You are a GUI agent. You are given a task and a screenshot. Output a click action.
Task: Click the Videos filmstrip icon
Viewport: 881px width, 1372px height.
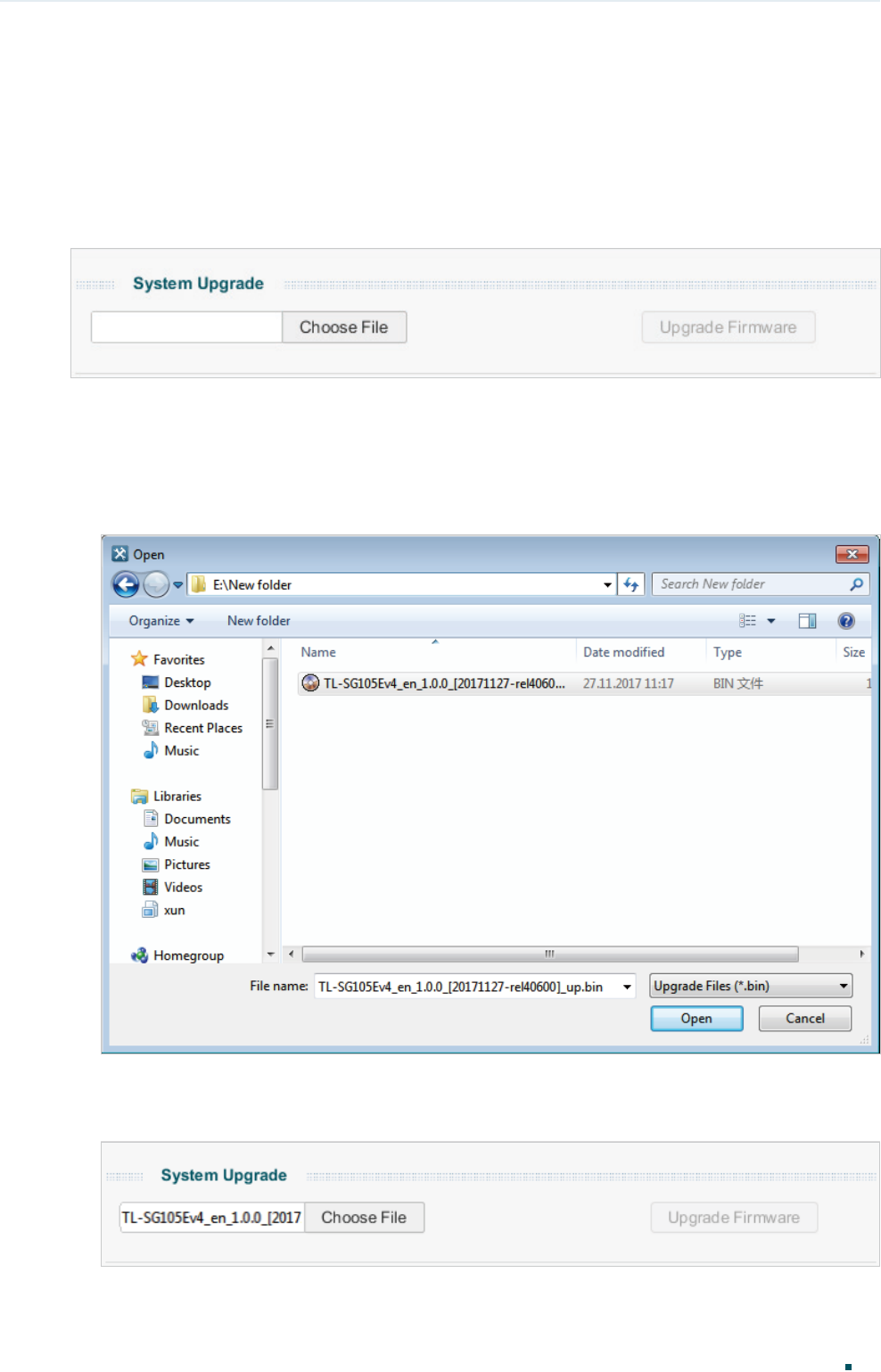click(x=151, y=888)
